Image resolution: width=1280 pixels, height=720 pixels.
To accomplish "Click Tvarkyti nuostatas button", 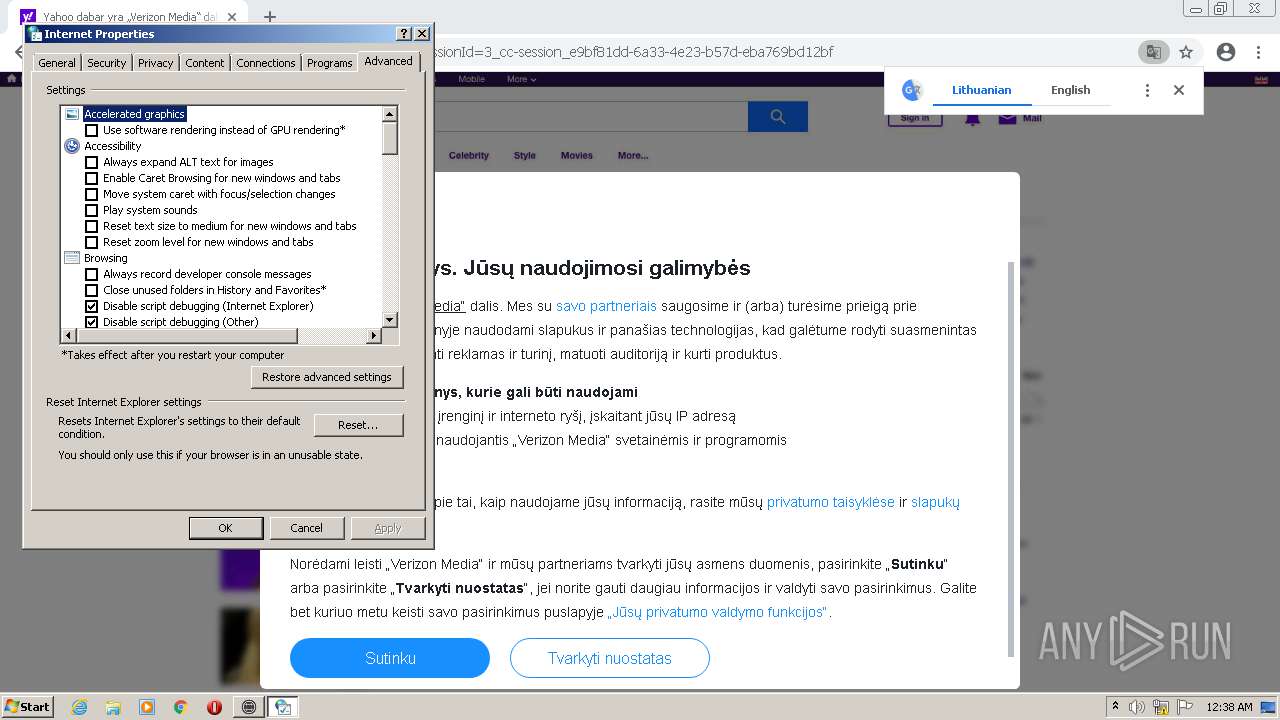I will [610, 658].
